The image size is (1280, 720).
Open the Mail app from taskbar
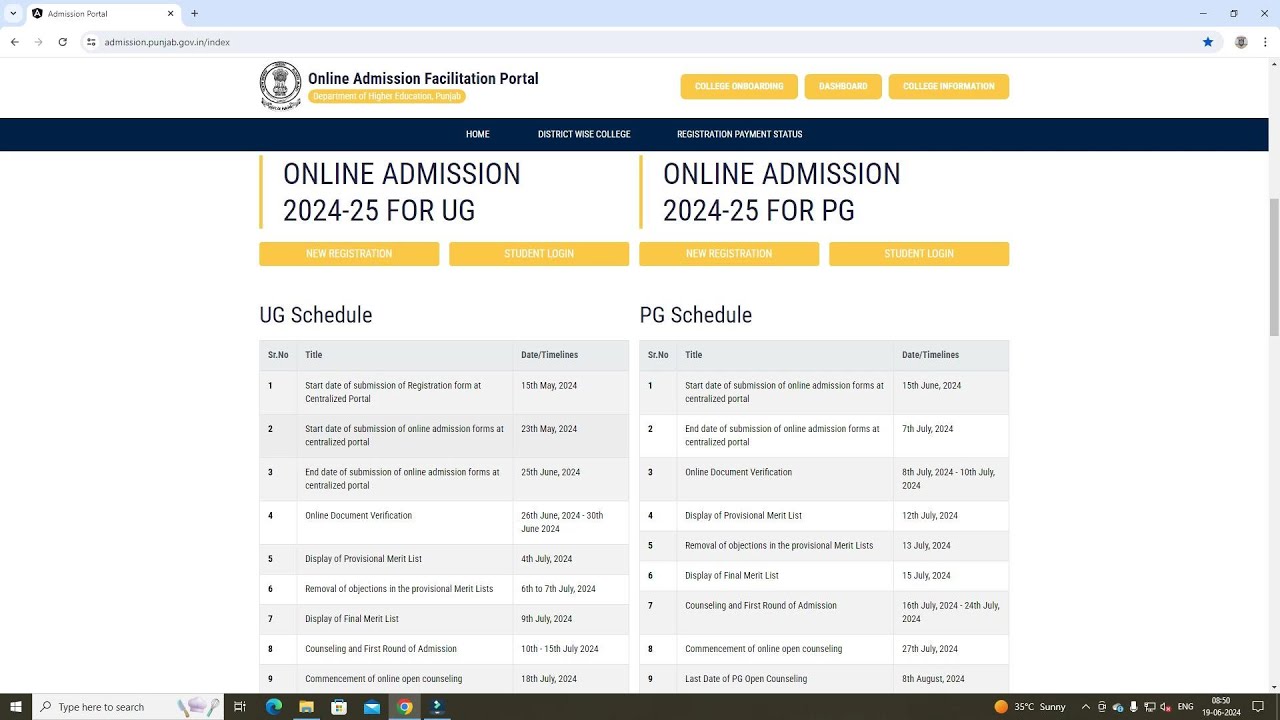372,707
